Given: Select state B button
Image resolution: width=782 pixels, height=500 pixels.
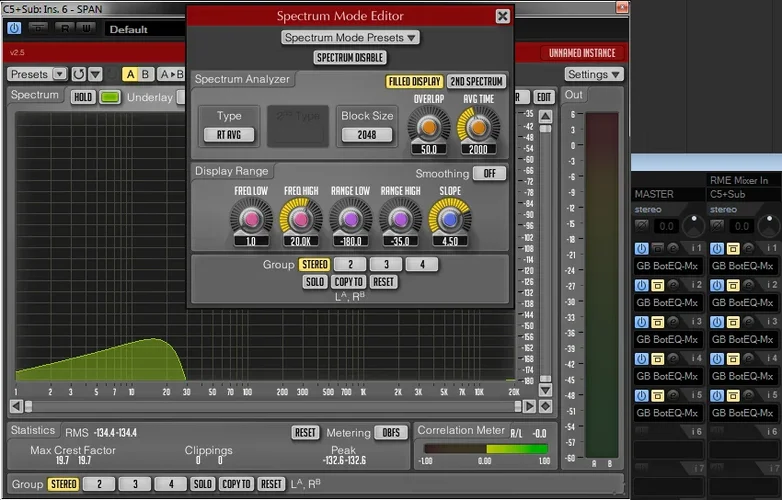Looking at the screenshot, I should coord(145,74).
